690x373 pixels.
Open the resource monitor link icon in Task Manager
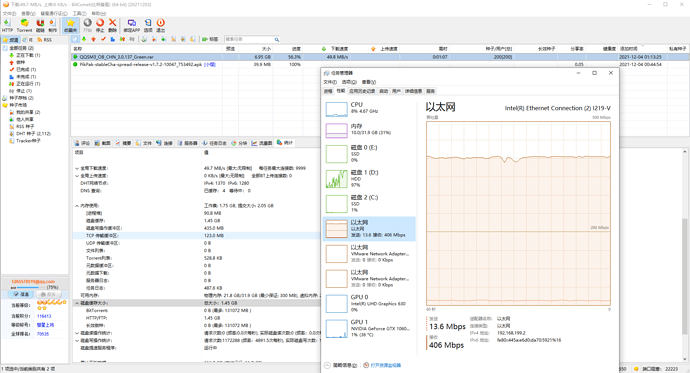pos(366,365)
